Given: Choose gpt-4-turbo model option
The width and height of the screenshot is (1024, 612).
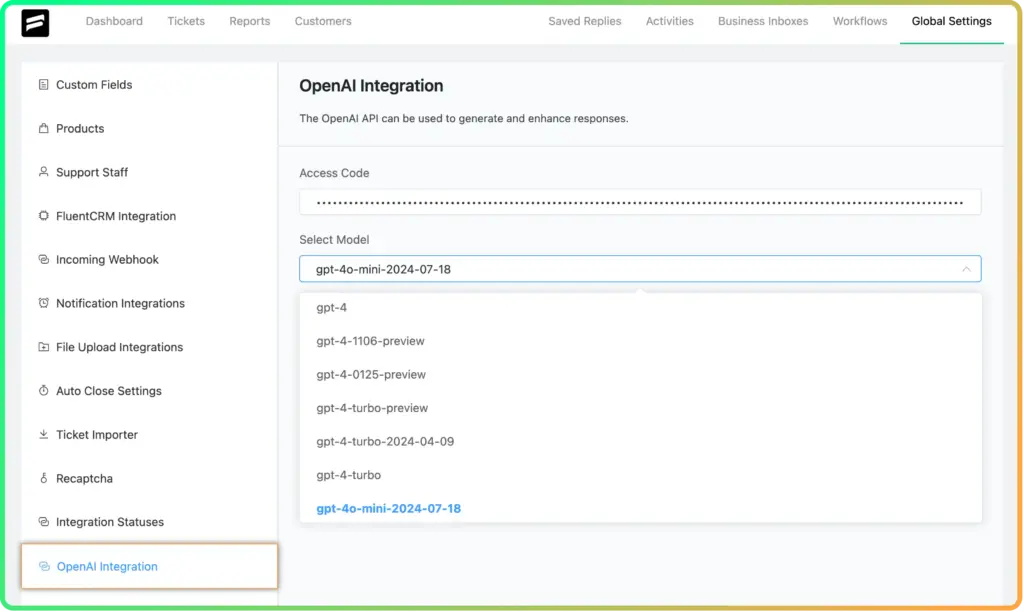Looking at the screenshot, I should click(x=640, y=475).
